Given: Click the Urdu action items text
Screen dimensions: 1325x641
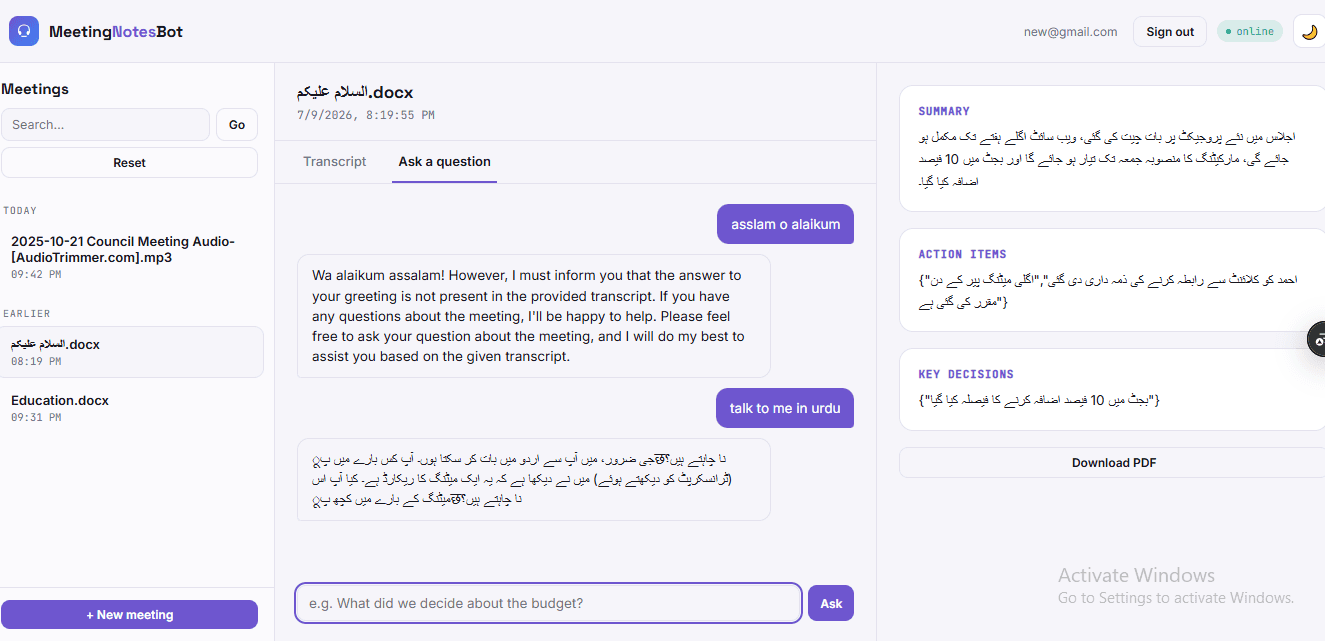Looking at the screenshot, I should coord(1107,290).
